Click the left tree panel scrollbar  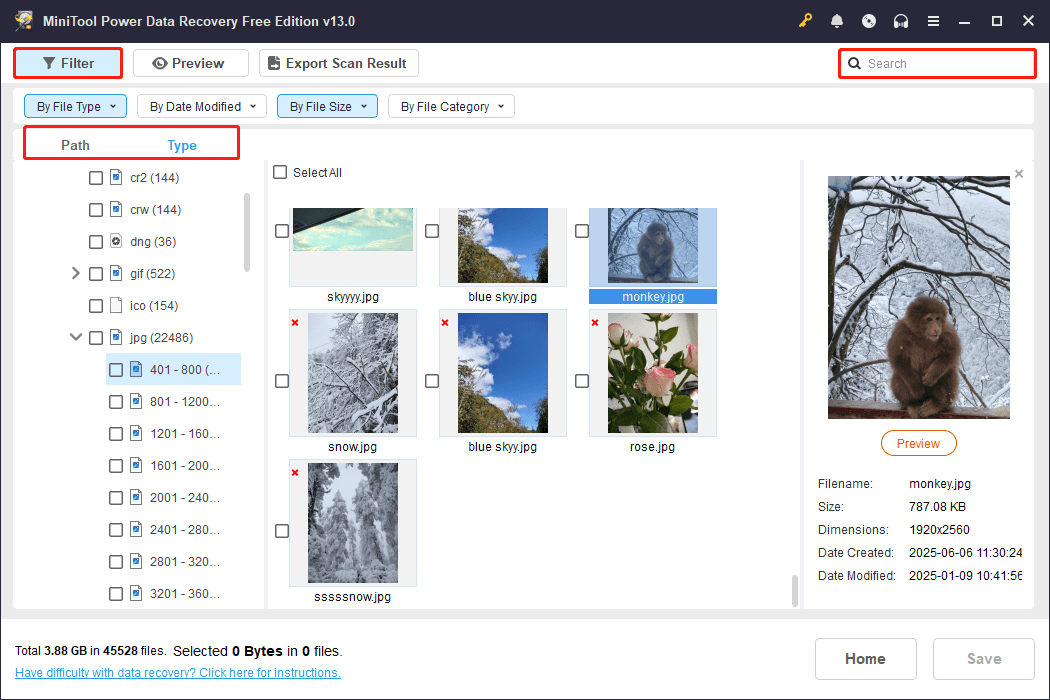tap(247, 232)
